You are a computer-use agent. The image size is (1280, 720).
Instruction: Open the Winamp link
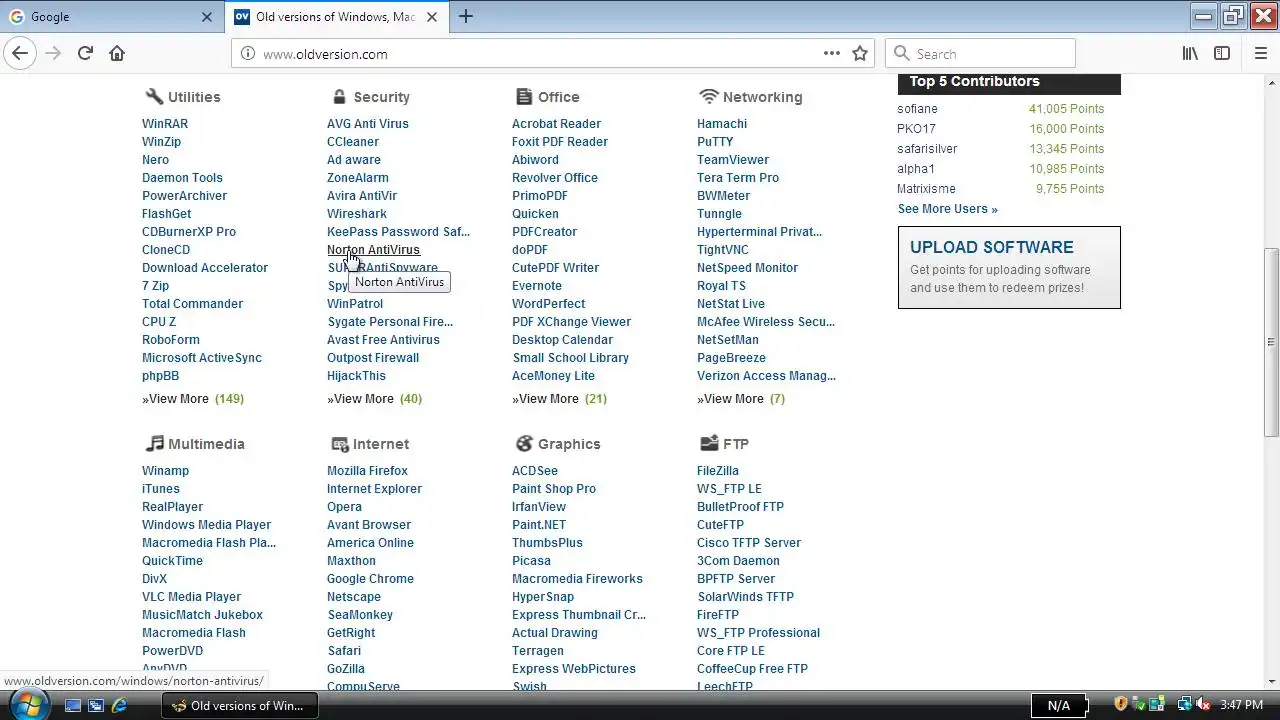(x=165, y=471)
